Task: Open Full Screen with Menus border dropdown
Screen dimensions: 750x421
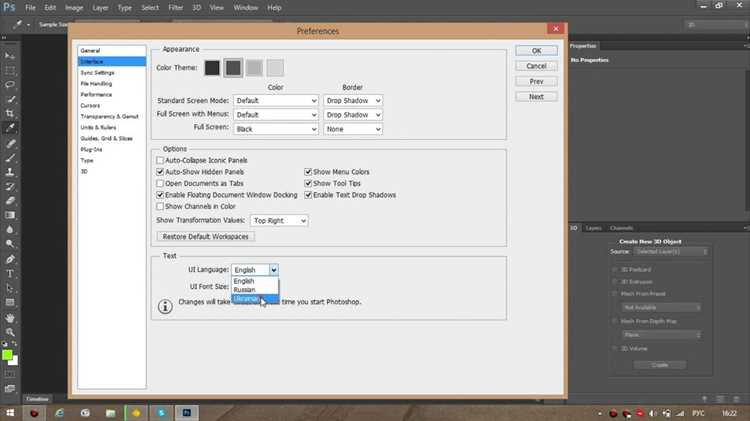Action: (353, 115)
